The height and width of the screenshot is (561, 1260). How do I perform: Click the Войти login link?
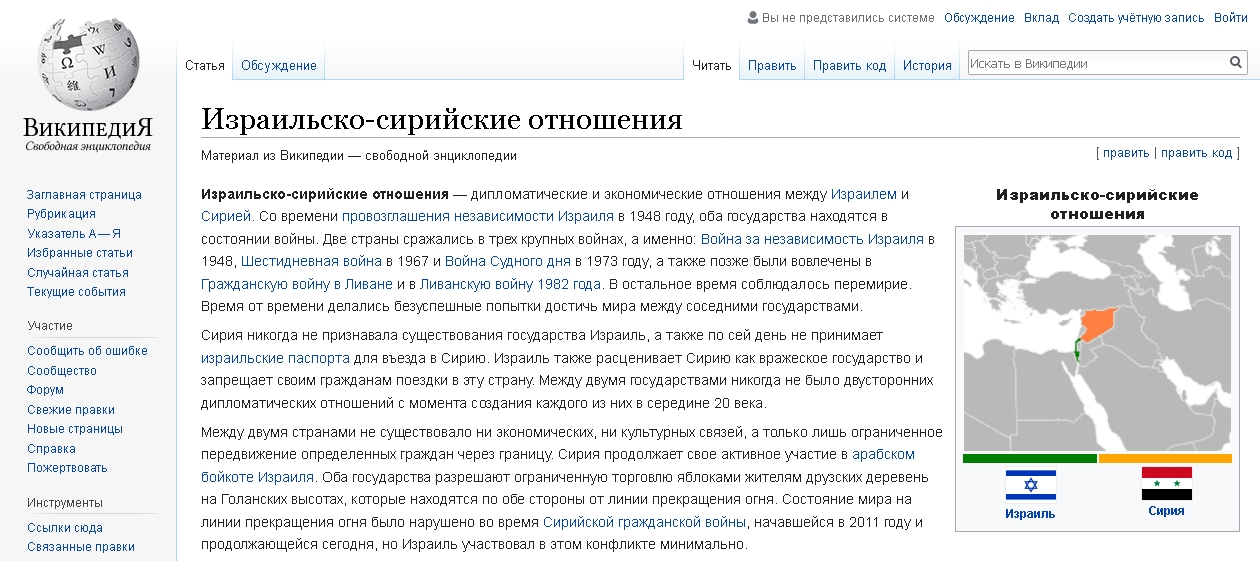(1231, 18)
